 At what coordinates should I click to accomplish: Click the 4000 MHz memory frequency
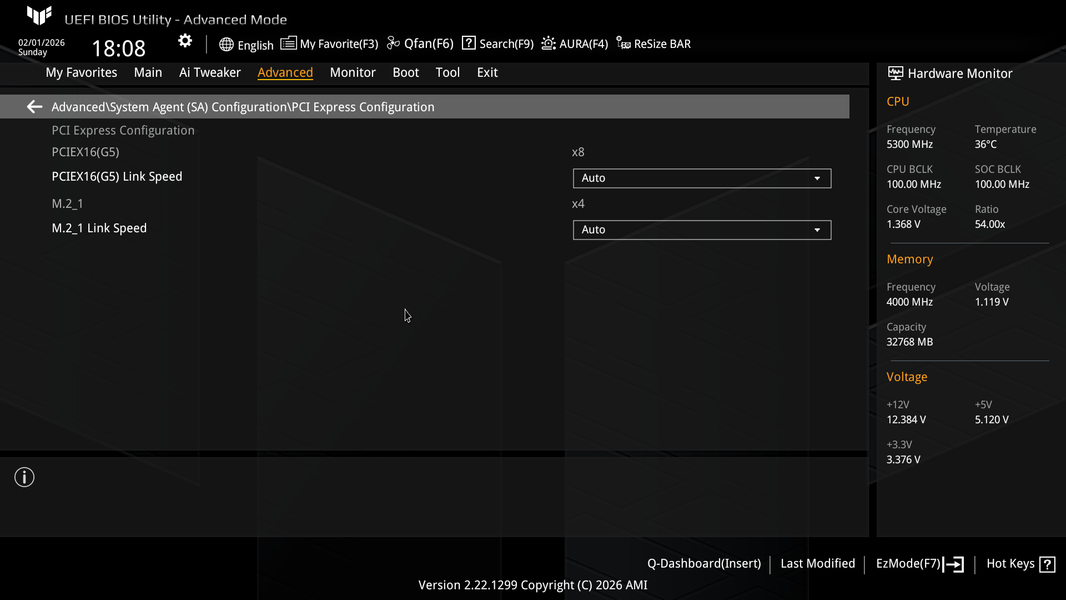(x=909, y=302)
